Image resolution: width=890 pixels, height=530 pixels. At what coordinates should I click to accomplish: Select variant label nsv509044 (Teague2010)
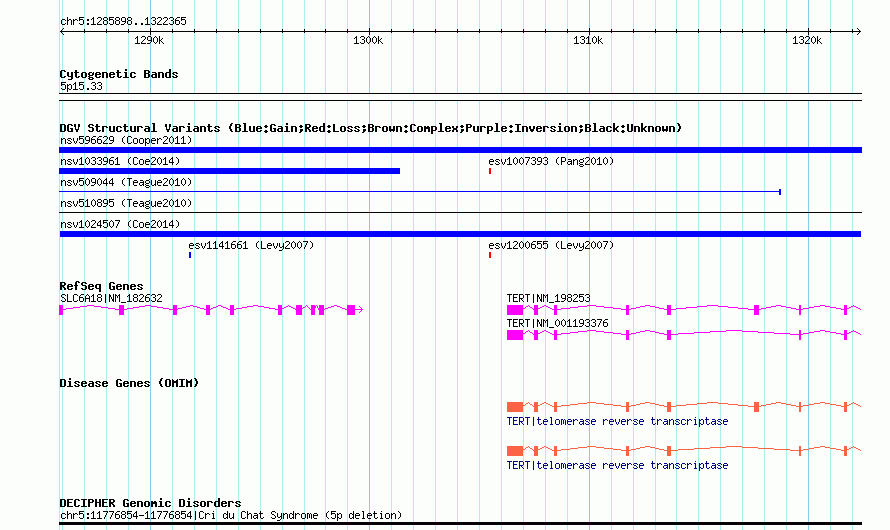pyautogui.click(x=126, y=182)
